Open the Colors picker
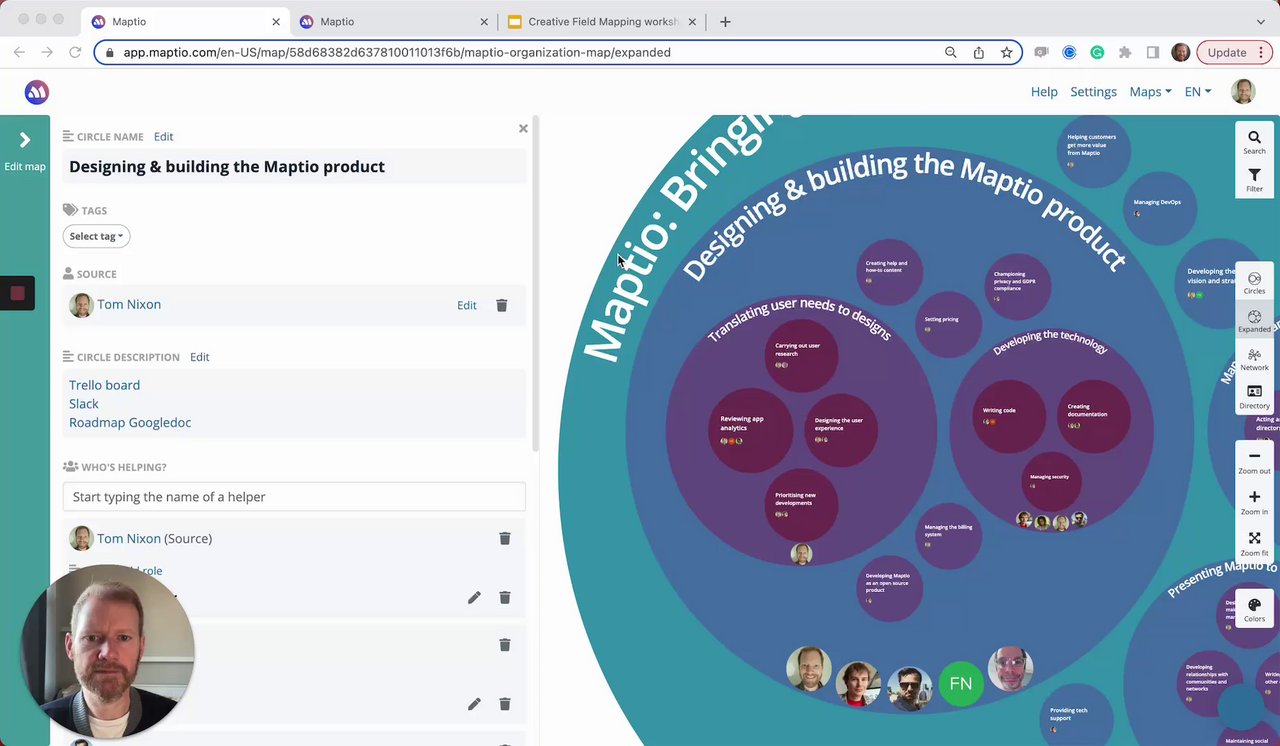Viewport: 1280px width, 746px height. coord(1254,610)
